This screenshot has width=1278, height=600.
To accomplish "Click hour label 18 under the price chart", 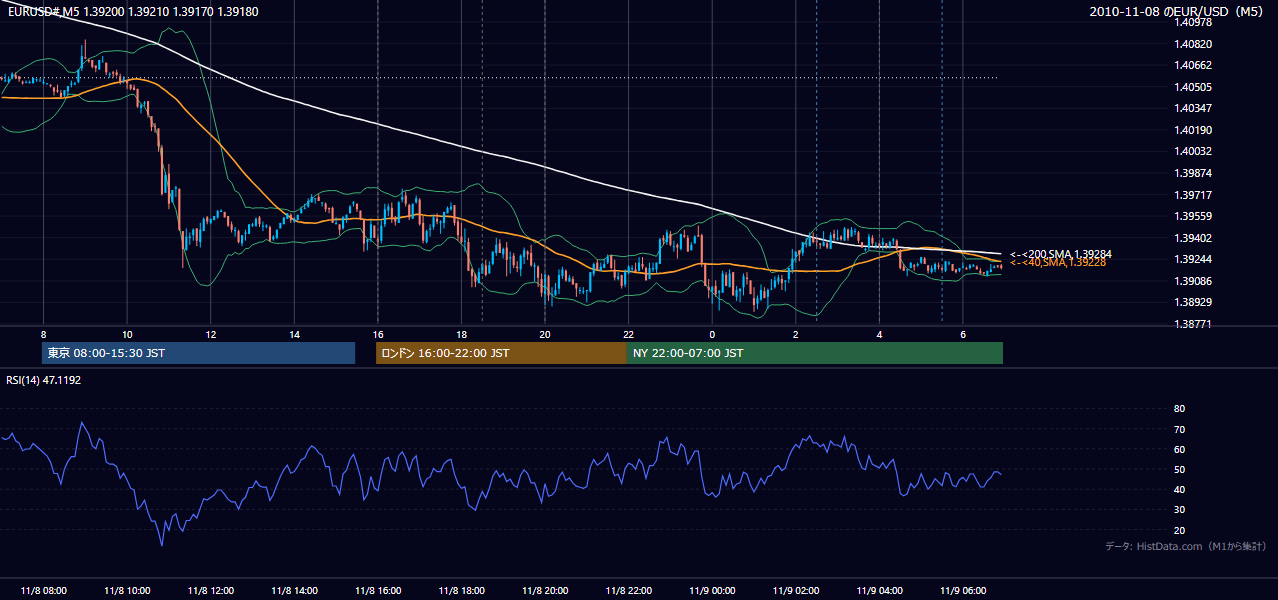I will (461, 334).
